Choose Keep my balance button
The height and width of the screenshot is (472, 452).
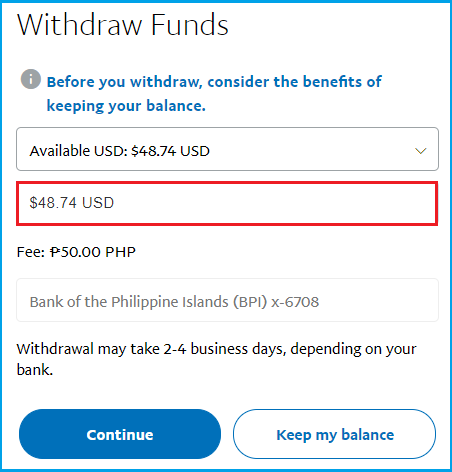[335, 434]
